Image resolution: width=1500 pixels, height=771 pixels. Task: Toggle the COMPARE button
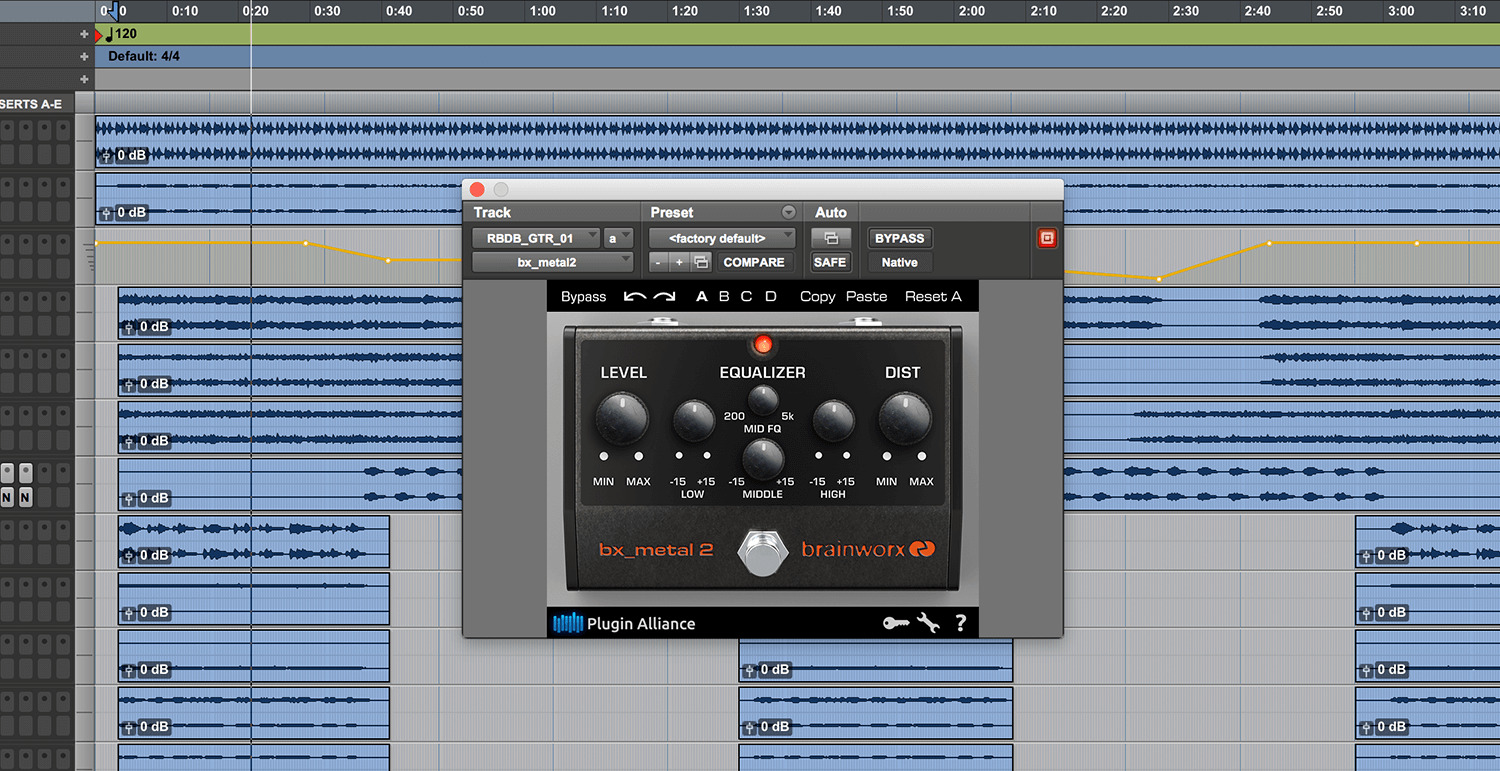pos(754,262)
